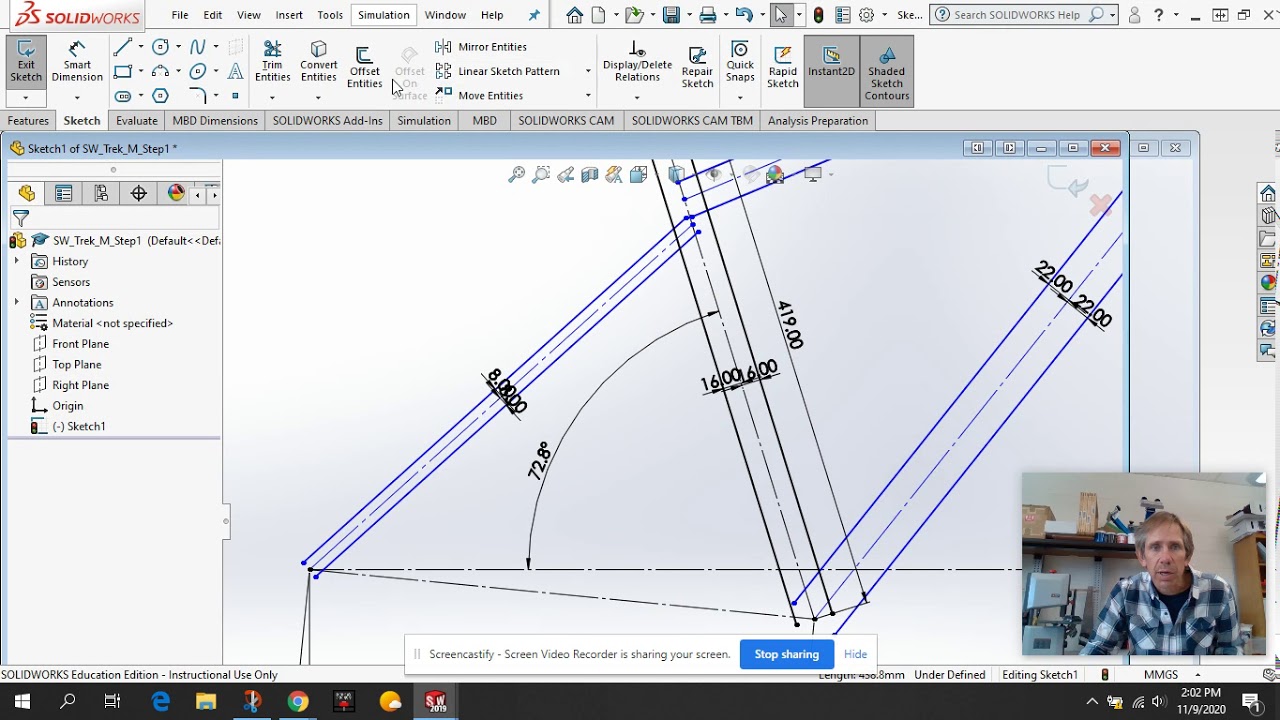
Task: Select the Straight Slot tool
Action: point(122,96)
